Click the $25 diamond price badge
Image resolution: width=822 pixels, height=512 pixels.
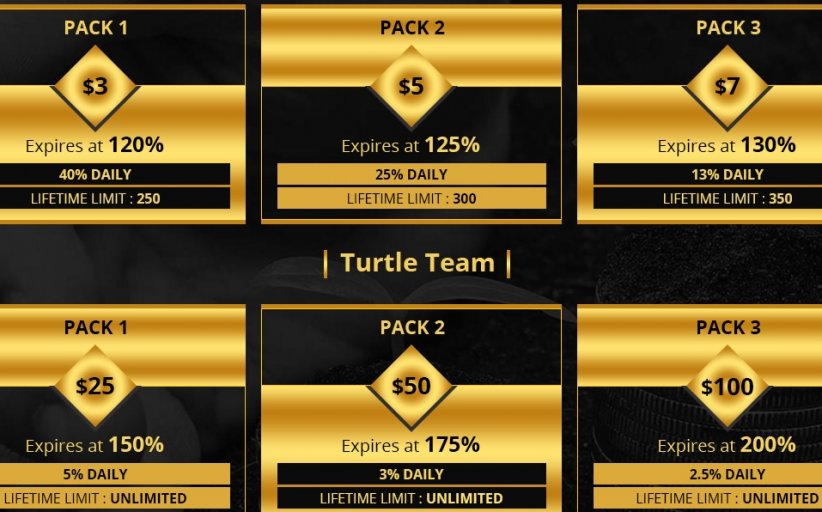[x=95, y=386]
